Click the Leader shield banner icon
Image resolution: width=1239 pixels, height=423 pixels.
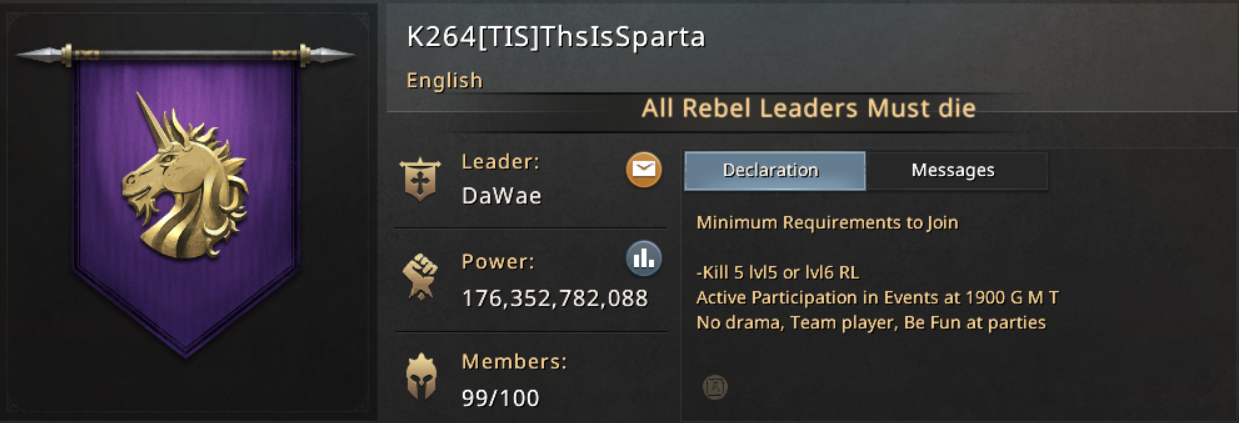tap(419, 180)
